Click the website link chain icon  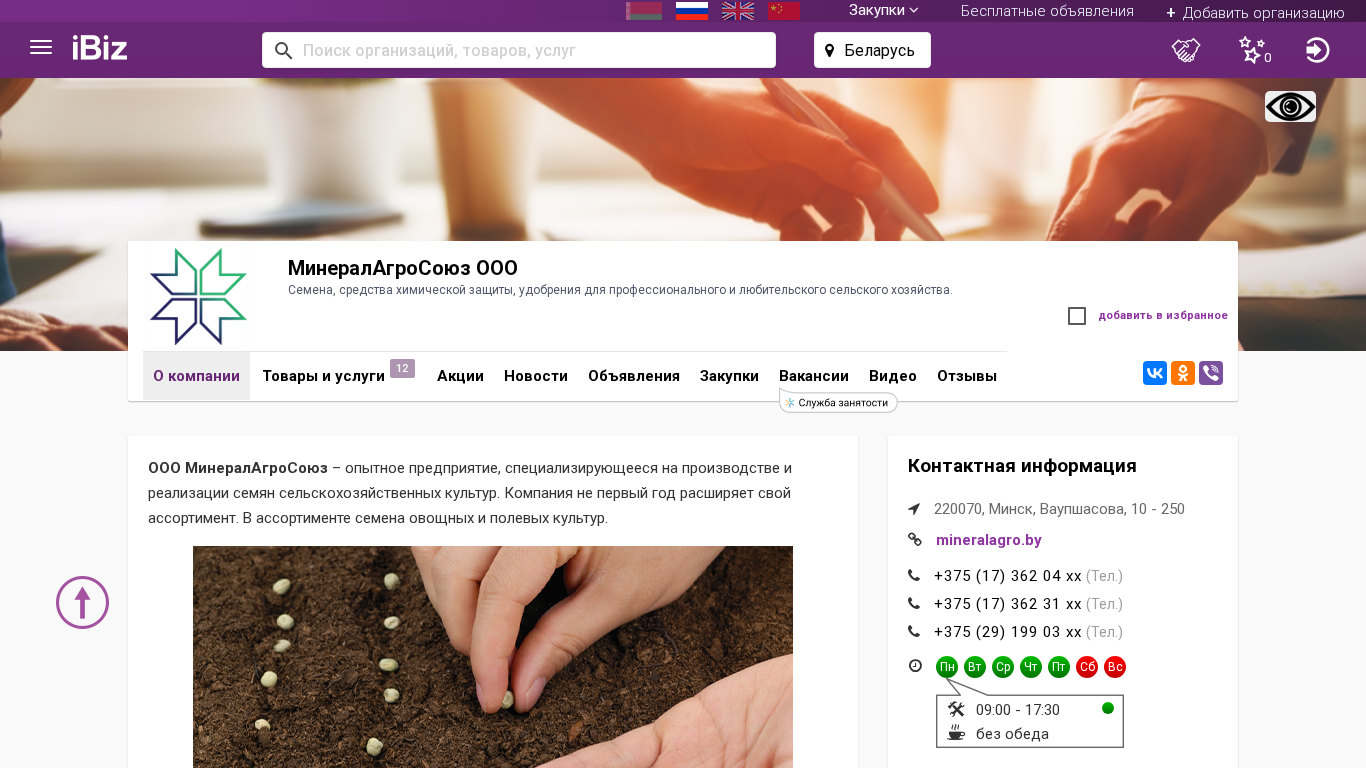[x=914, y=540]
